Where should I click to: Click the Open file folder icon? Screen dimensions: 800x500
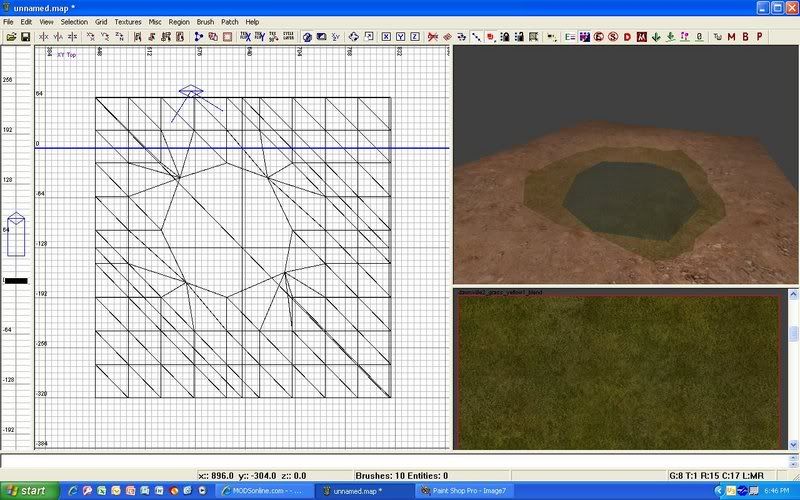pos(11,37)
